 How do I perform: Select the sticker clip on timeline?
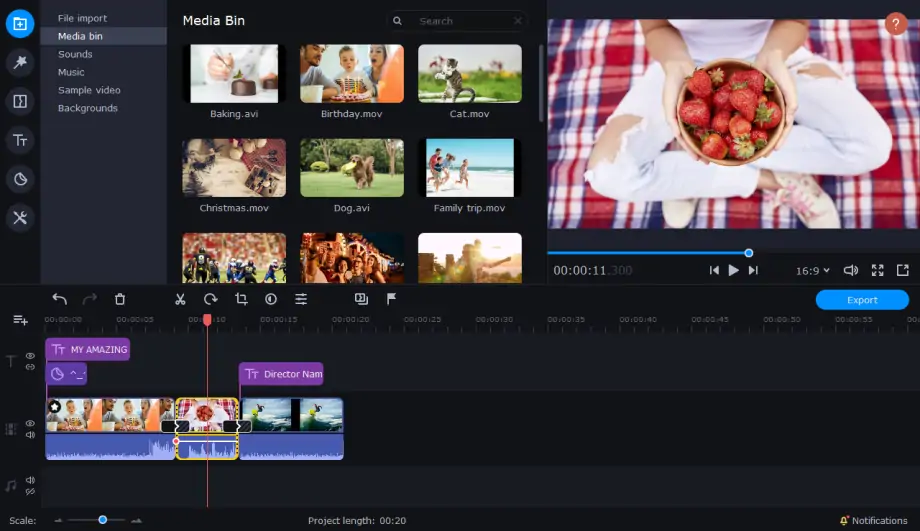tap(66, 374)
